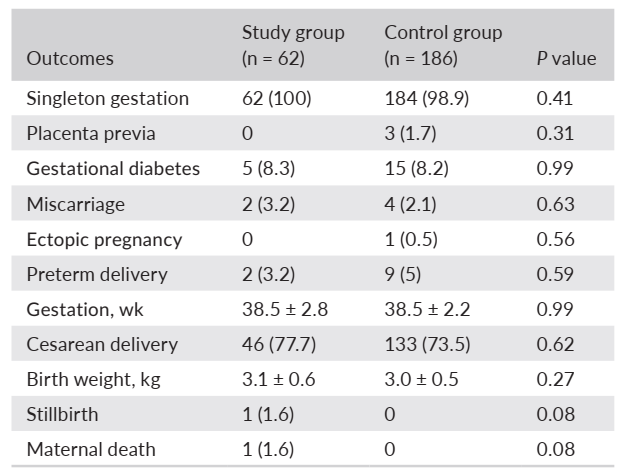Select the Cesarean delivery row label

coord(102,344)
